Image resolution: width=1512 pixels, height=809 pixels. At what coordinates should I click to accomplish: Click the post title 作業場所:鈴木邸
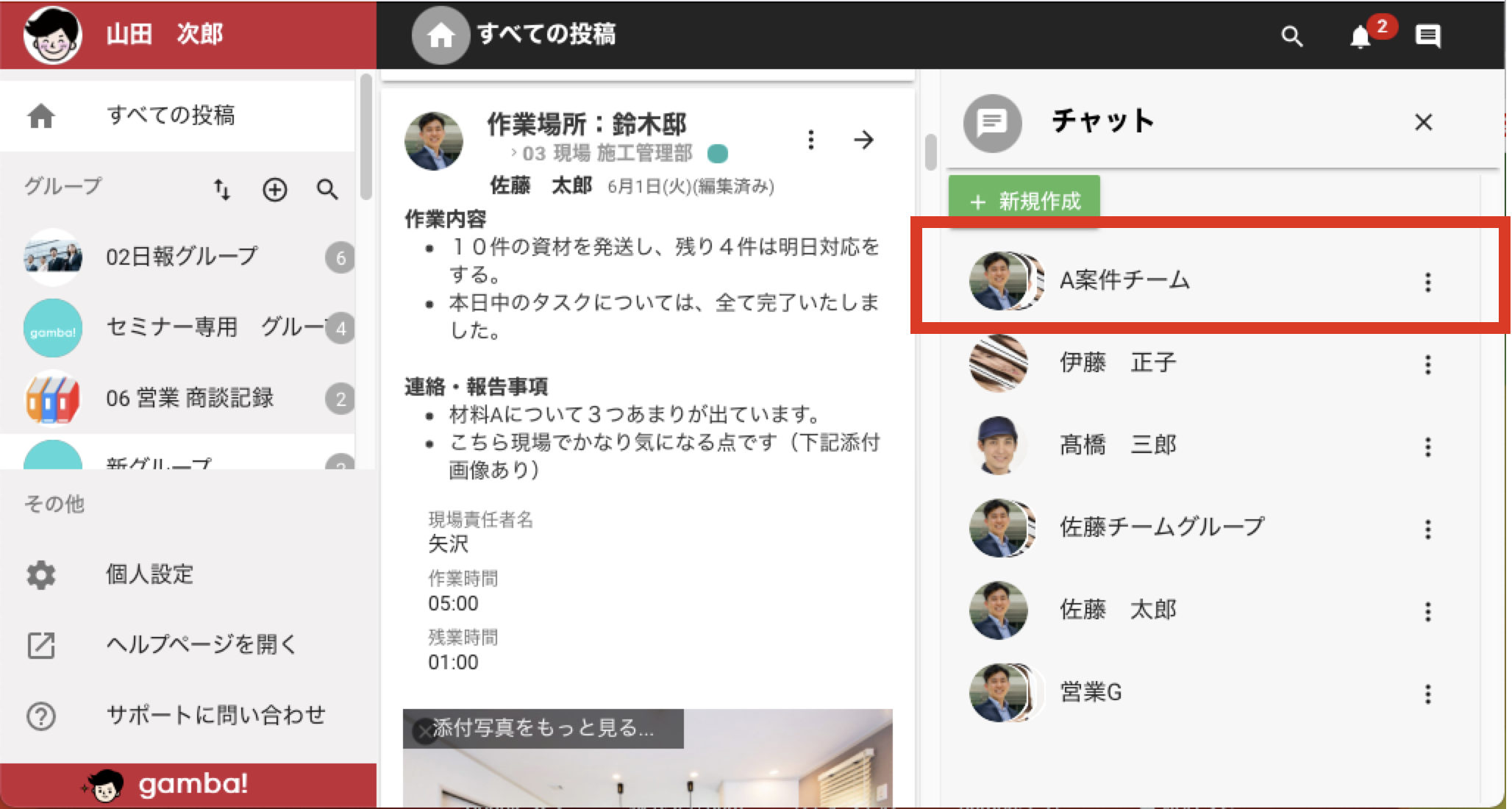pos(586,124)
